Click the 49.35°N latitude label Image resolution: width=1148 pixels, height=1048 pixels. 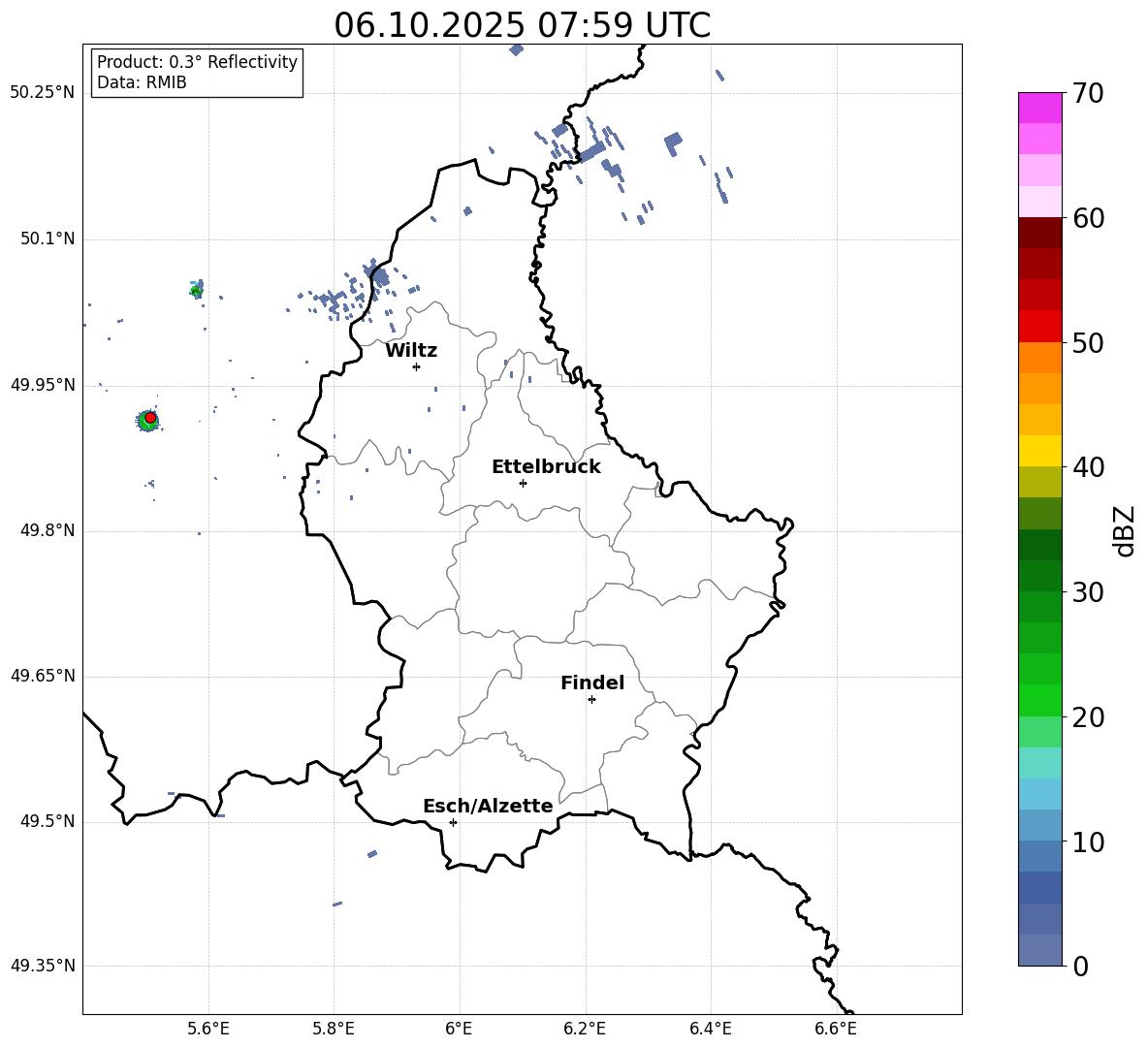point(43,966)
